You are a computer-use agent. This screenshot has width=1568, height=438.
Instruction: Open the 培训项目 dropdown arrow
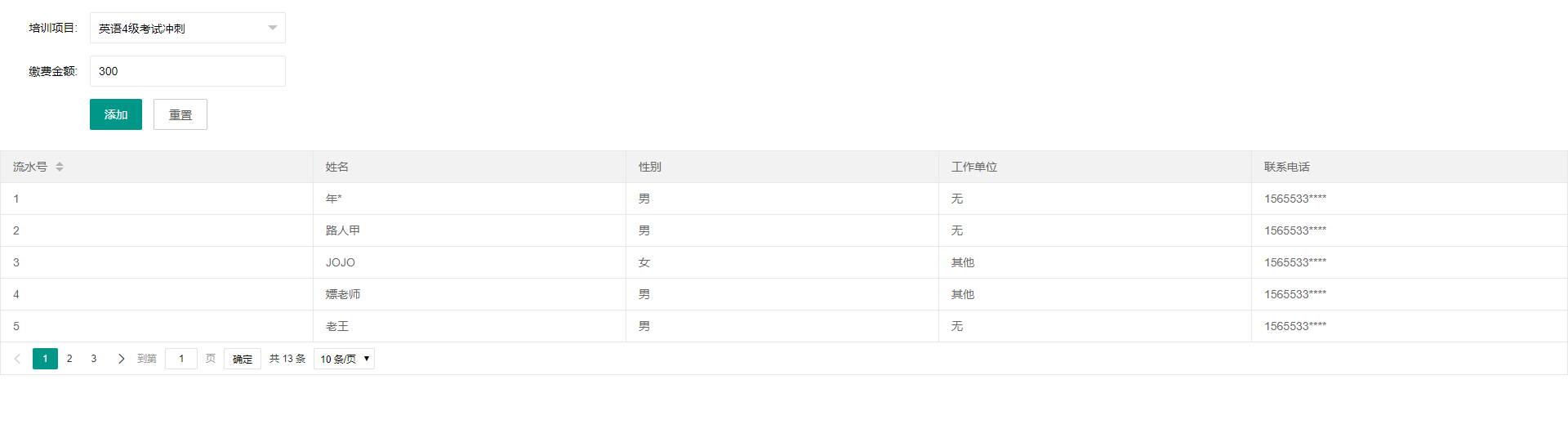[x=273, y=28]
